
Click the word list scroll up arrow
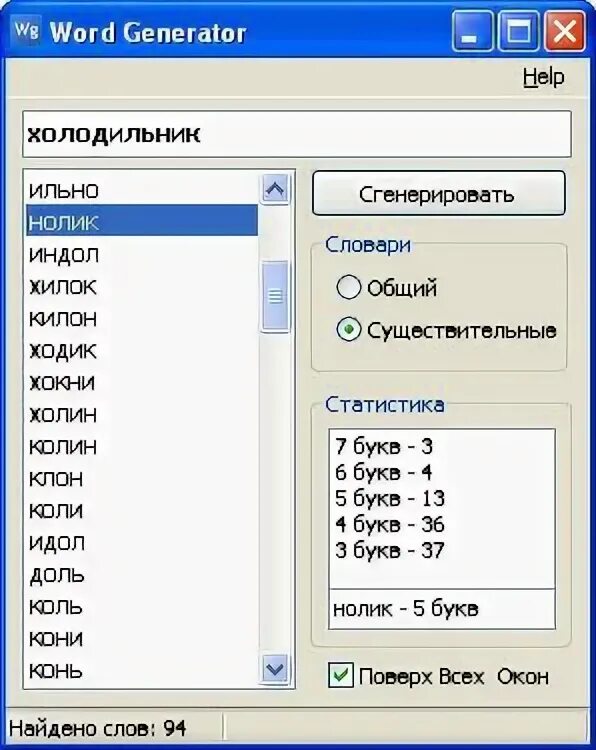[x=275, y=189]
